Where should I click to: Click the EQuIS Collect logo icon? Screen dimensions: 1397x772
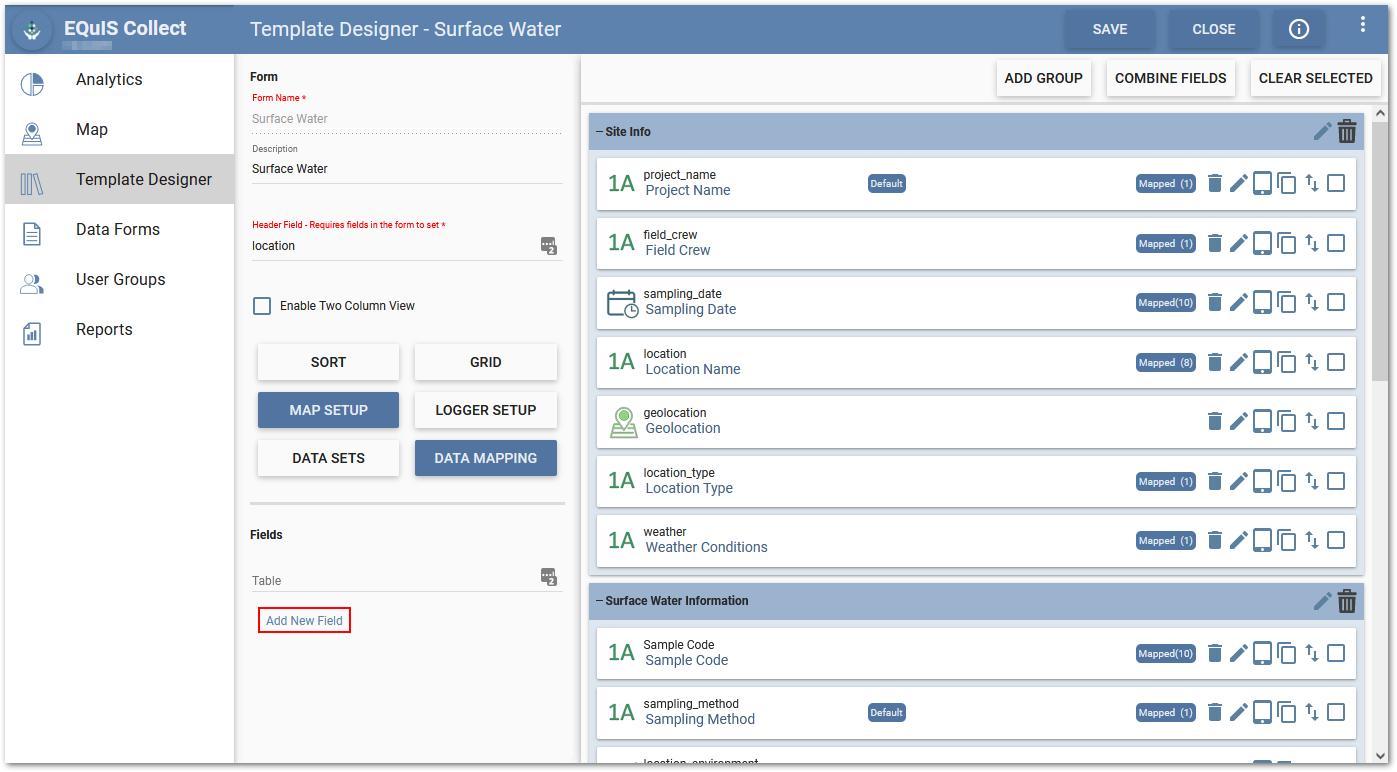pos(33,30)
